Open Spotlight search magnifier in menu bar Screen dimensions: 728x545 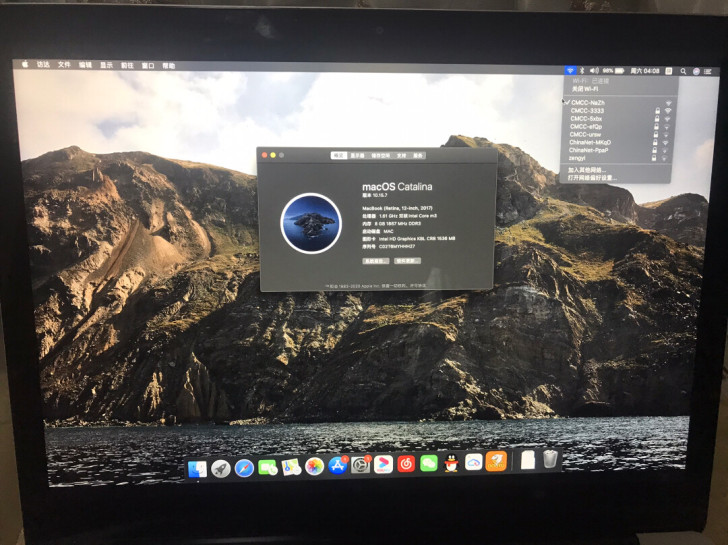click(683, 71)
